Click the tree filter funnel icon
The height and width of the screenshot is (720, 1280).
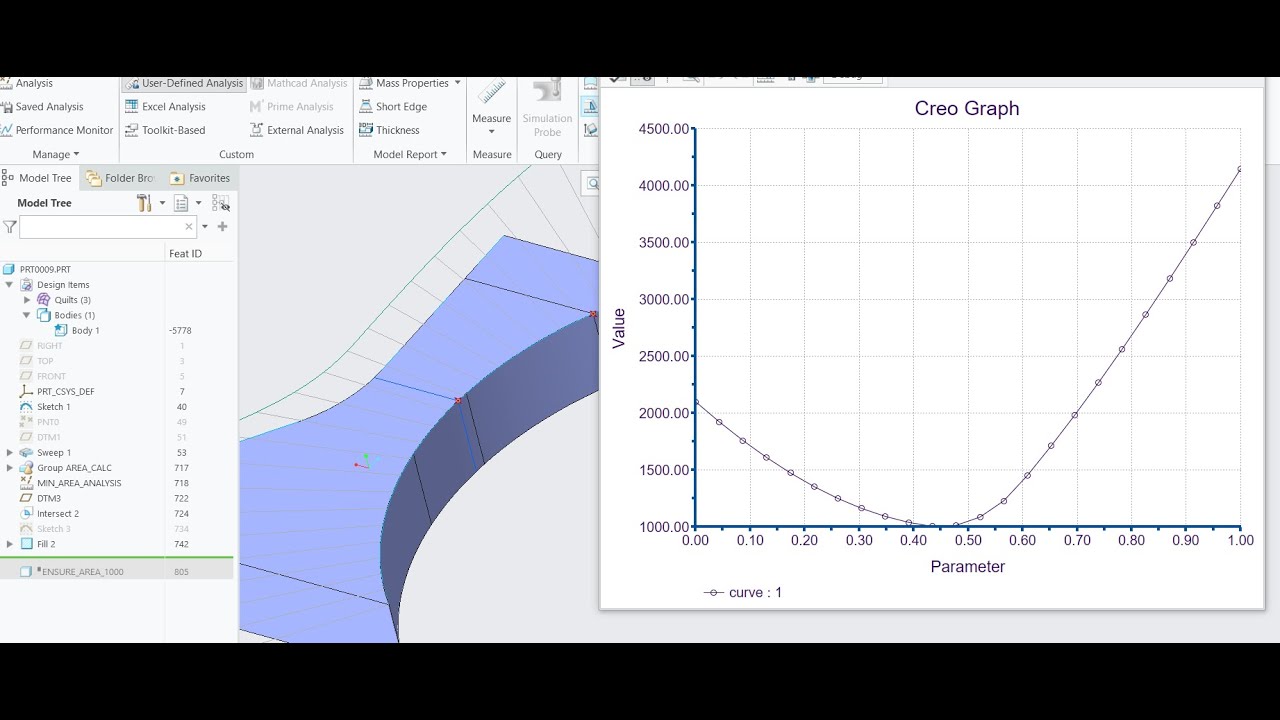(x=9, y=227)
